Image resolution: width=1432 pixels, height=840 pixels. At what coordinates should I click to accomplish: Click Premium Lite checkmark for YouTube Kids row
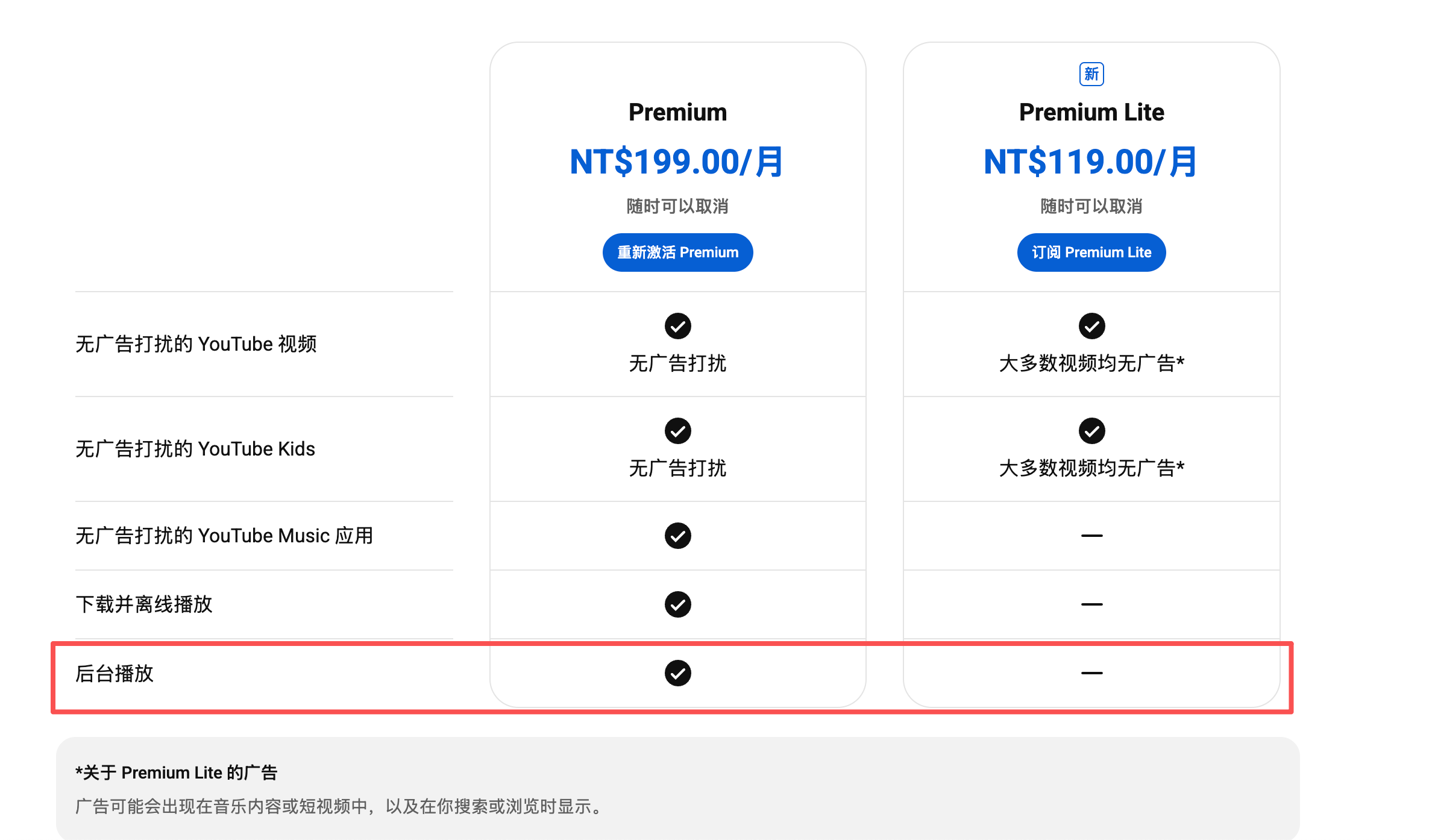point(1091,431)
